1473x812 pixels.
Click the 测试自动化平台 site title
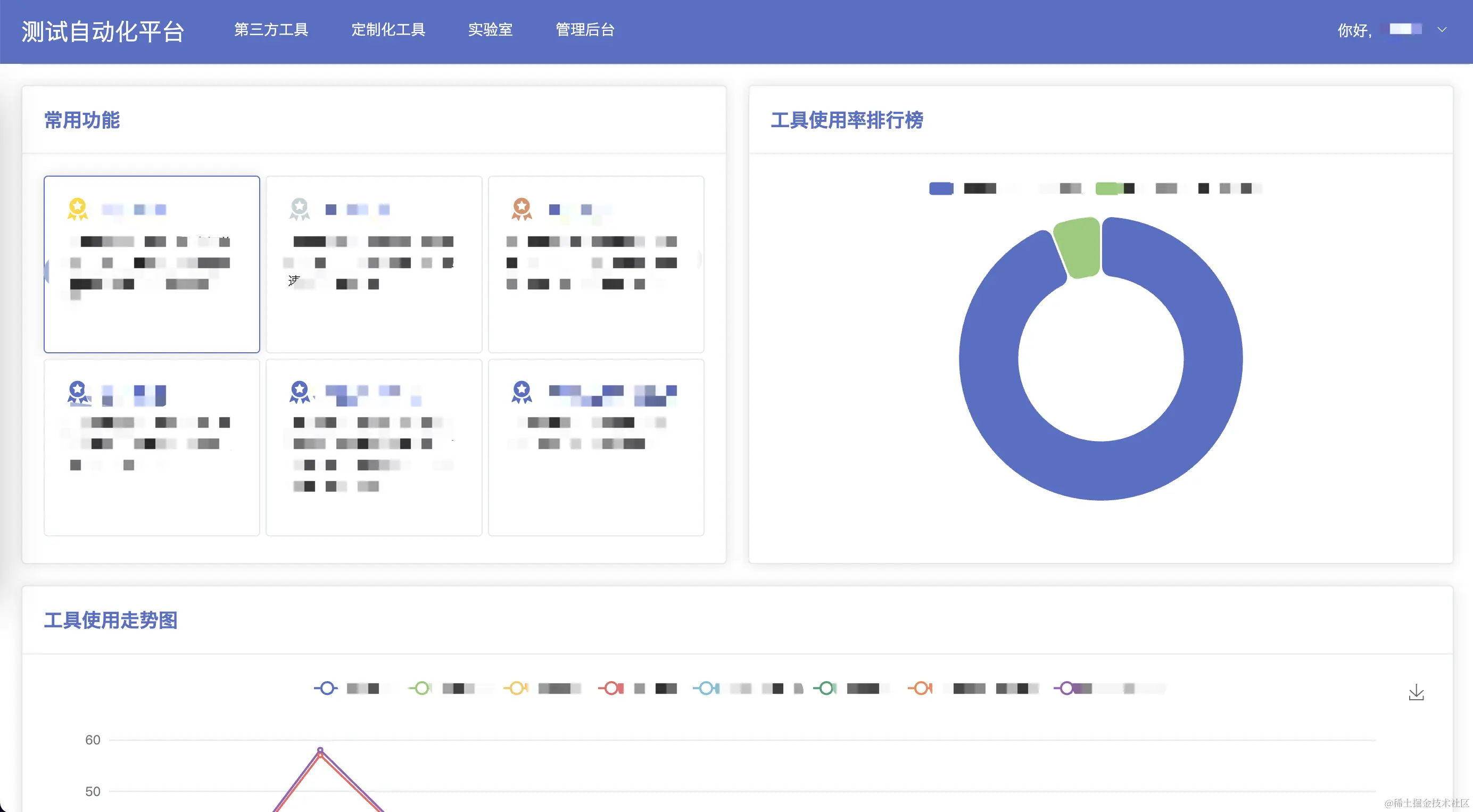(x=103, y=31)
